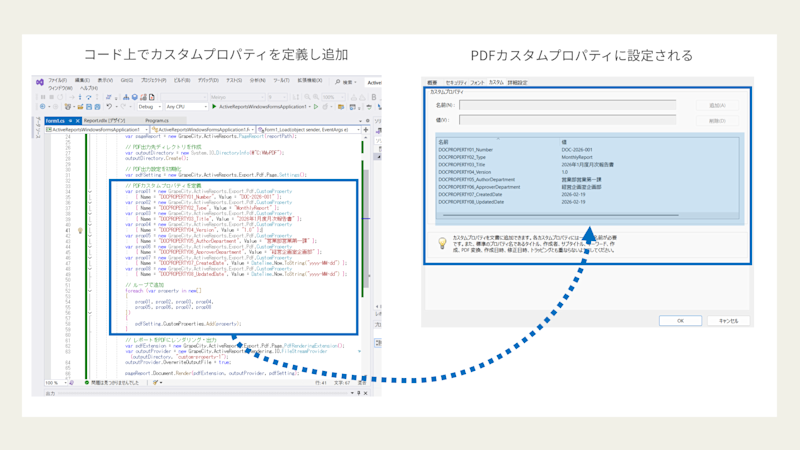This screenshot has height=450, width=800.
Task: Click the Navigate Backward icon
Action: tap(42, 107)
